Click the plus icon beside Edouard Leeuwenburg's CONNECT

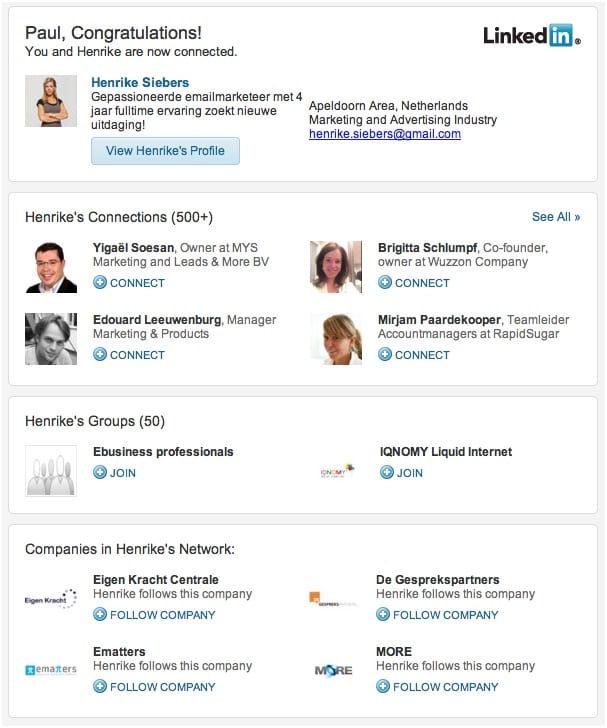tap(100, 354)
